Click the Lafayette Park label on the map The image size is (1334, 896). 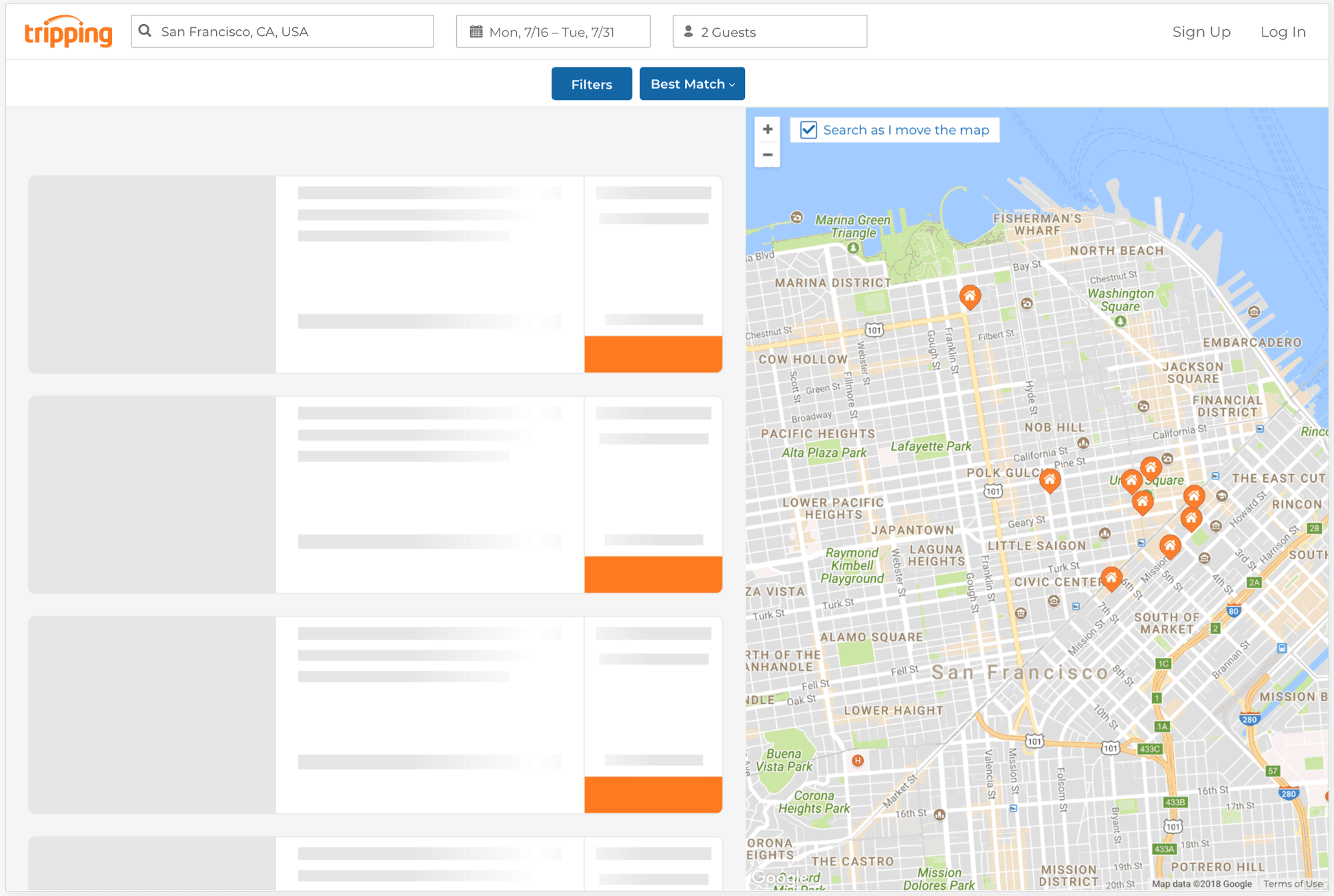931,446
